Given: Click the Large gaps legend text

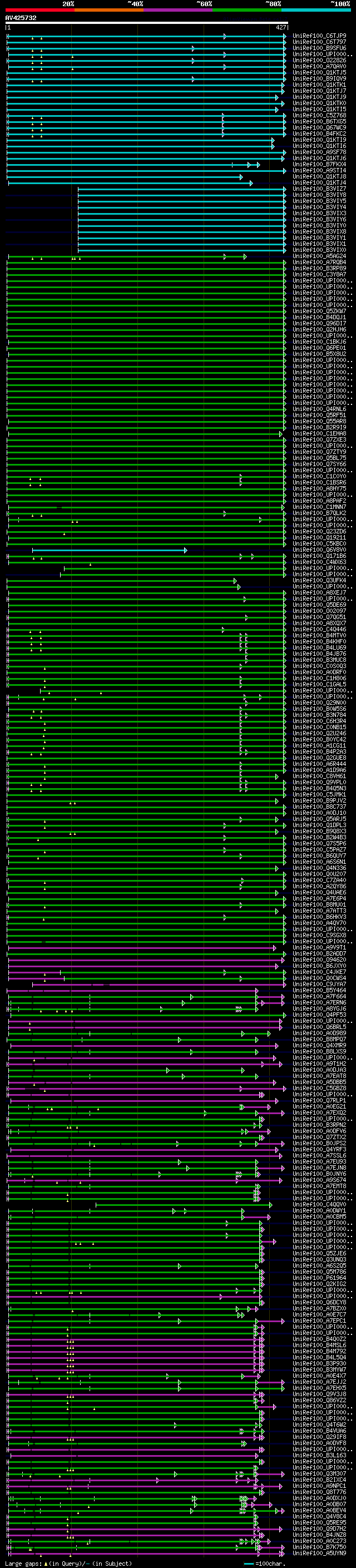Looking at the screenshot, I should [68, 1563].
